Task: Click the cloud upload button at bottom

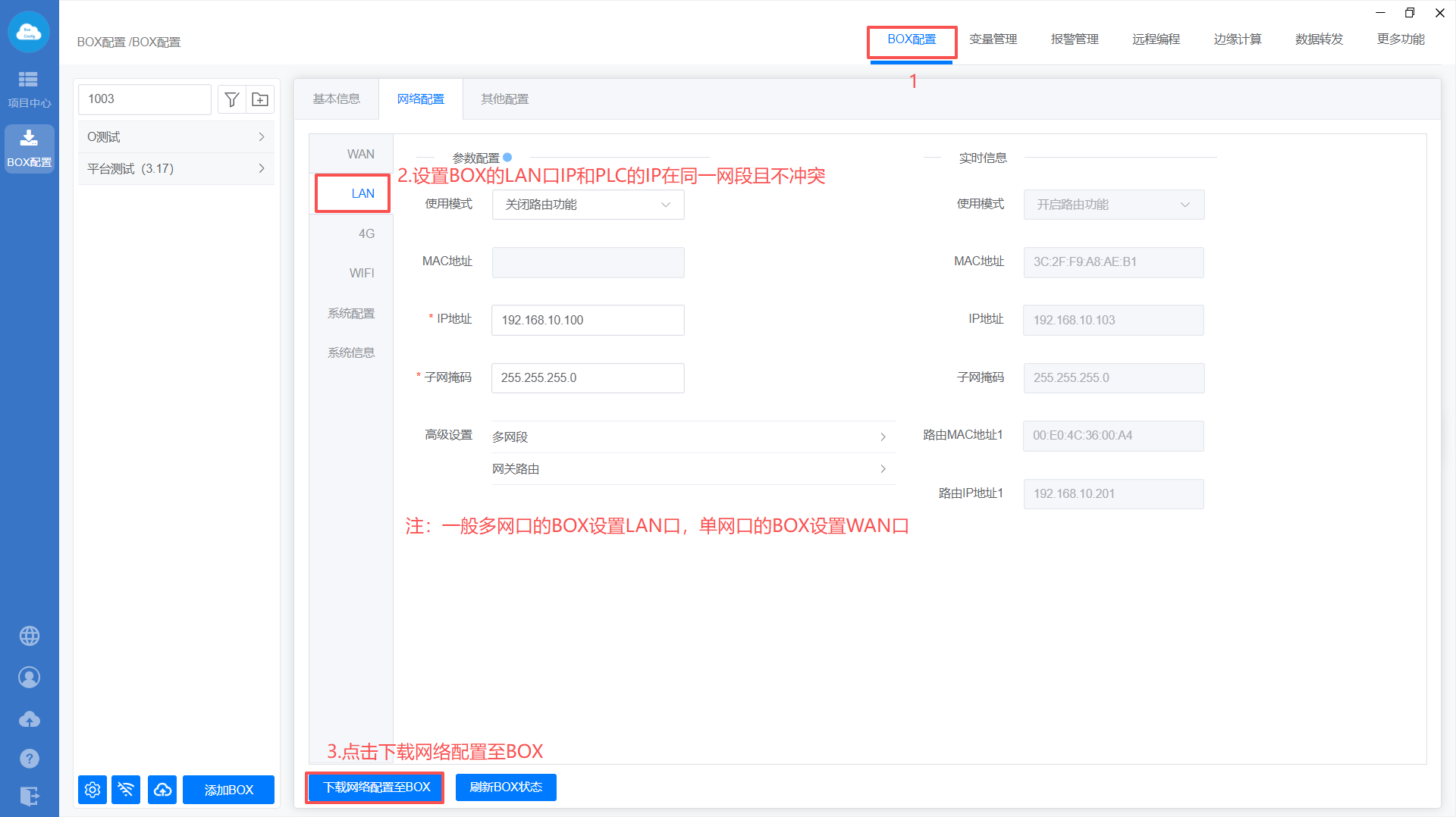Action: click(x=162, y=790)
